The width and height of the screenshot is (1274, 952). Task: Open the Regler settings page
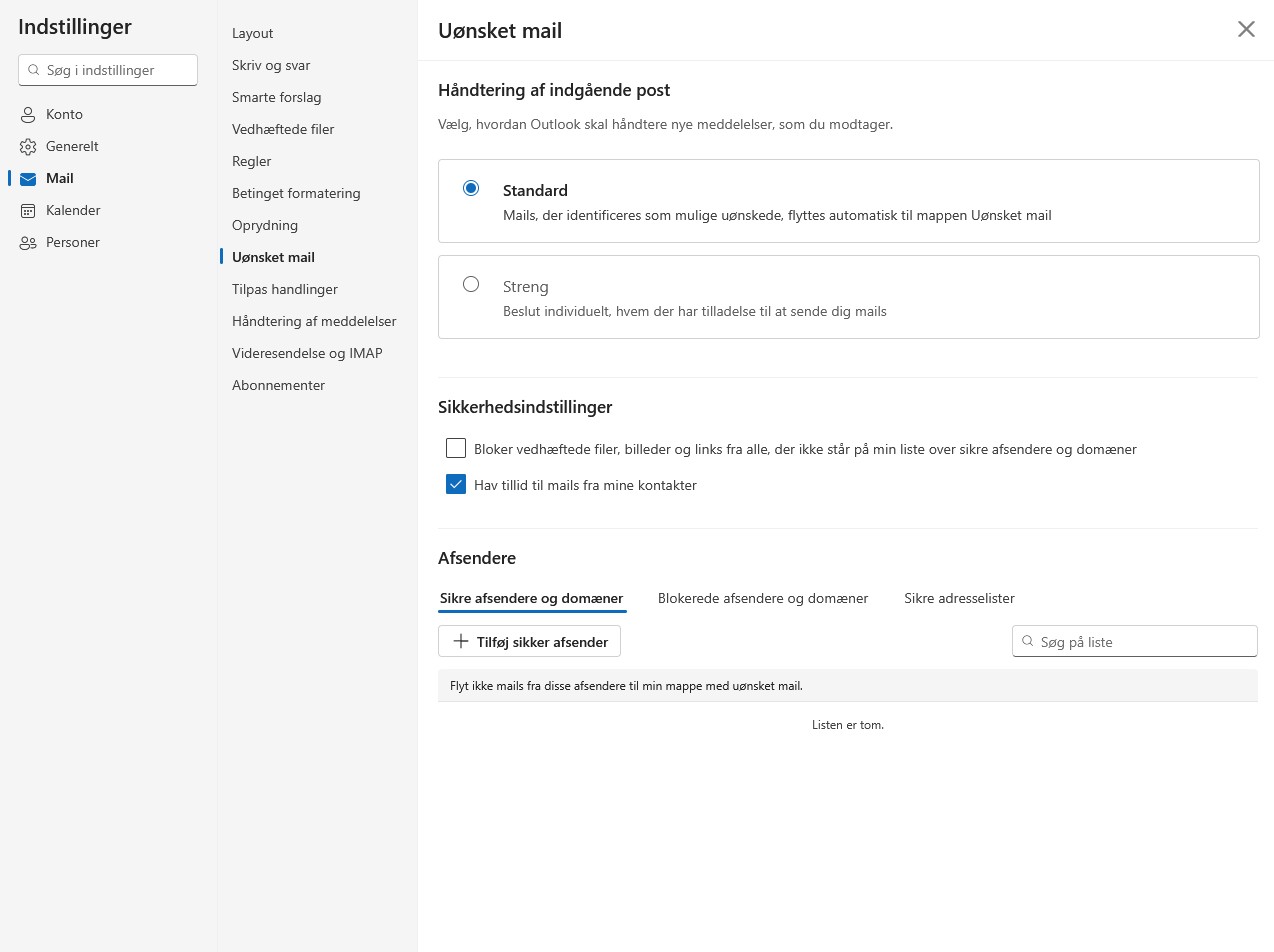pos(252,161)
